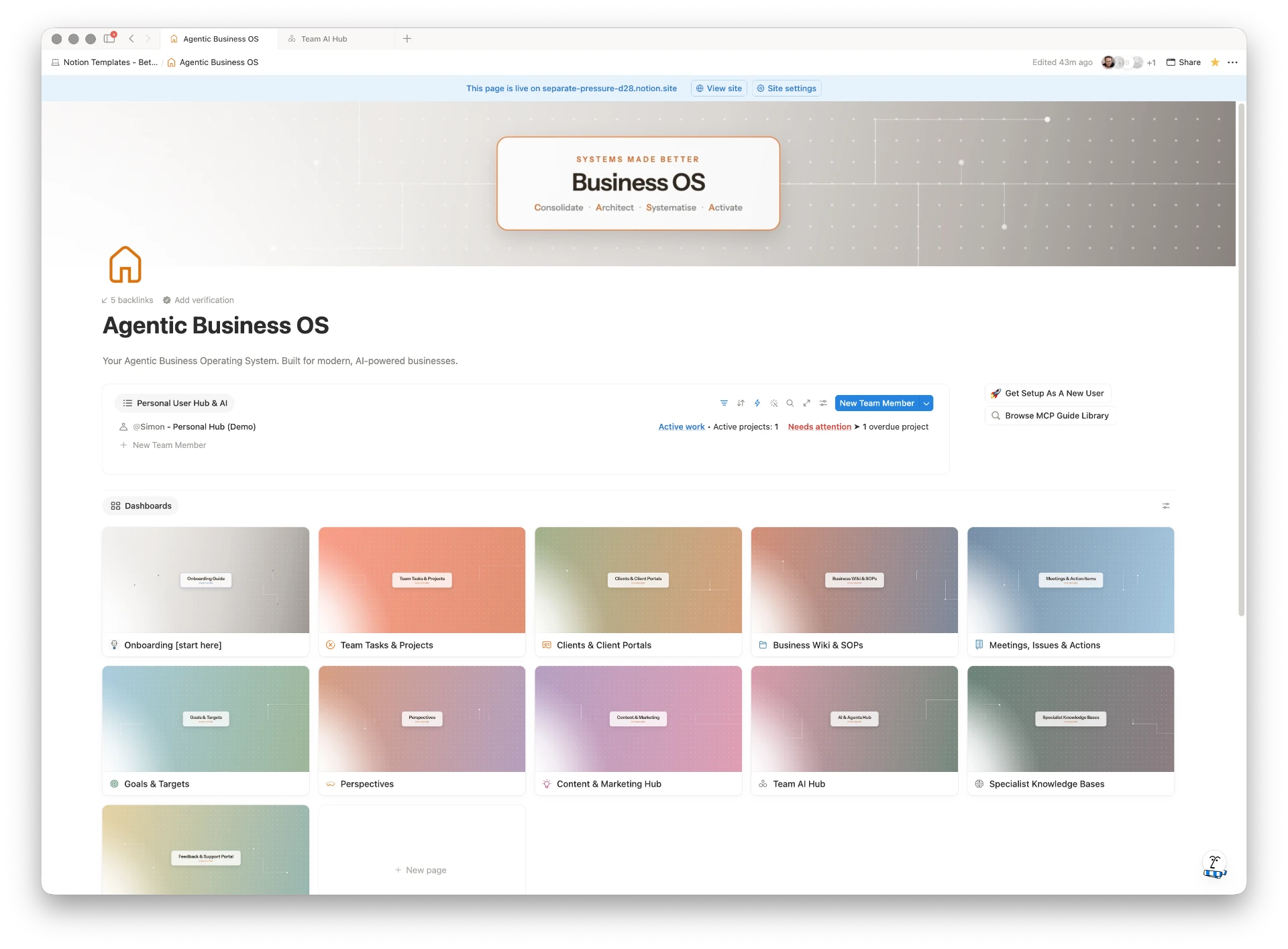
Task: Open Browse MCP Guide Library
Action: 1051,416
